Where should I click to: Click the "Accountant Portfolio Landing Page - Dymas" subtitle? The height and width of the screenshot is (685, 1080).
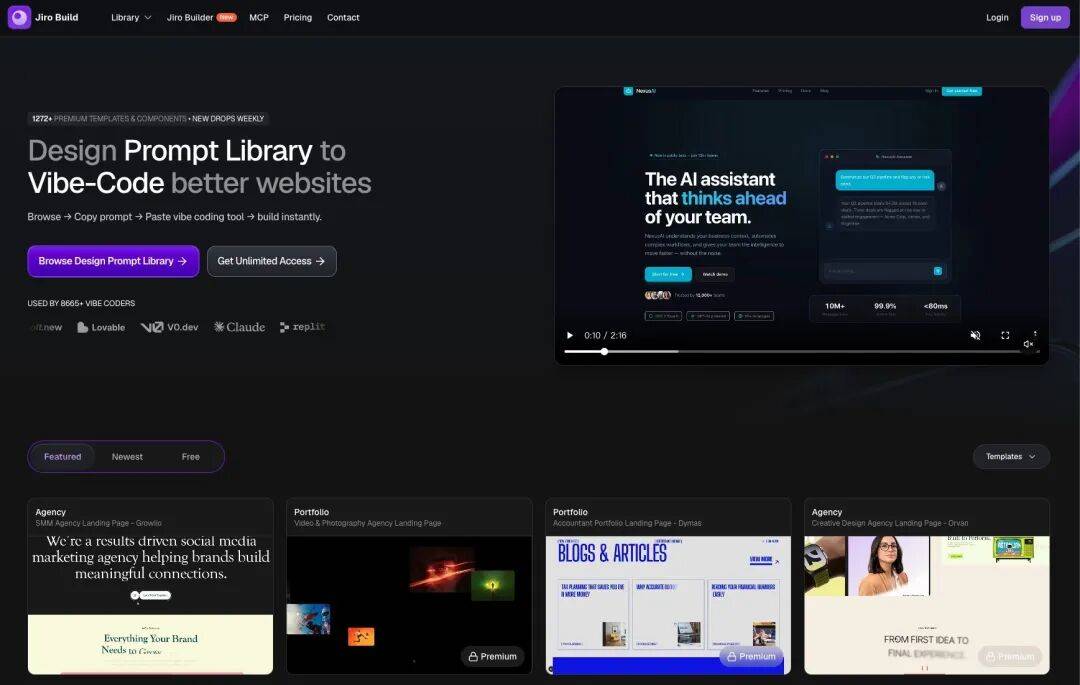click(627, 523)
